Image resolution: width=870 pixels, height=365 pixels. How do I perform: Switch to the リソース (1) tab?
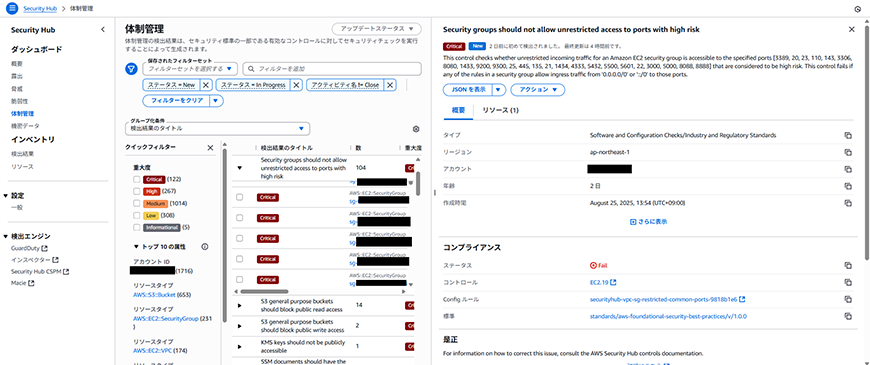tap(500, 110)
